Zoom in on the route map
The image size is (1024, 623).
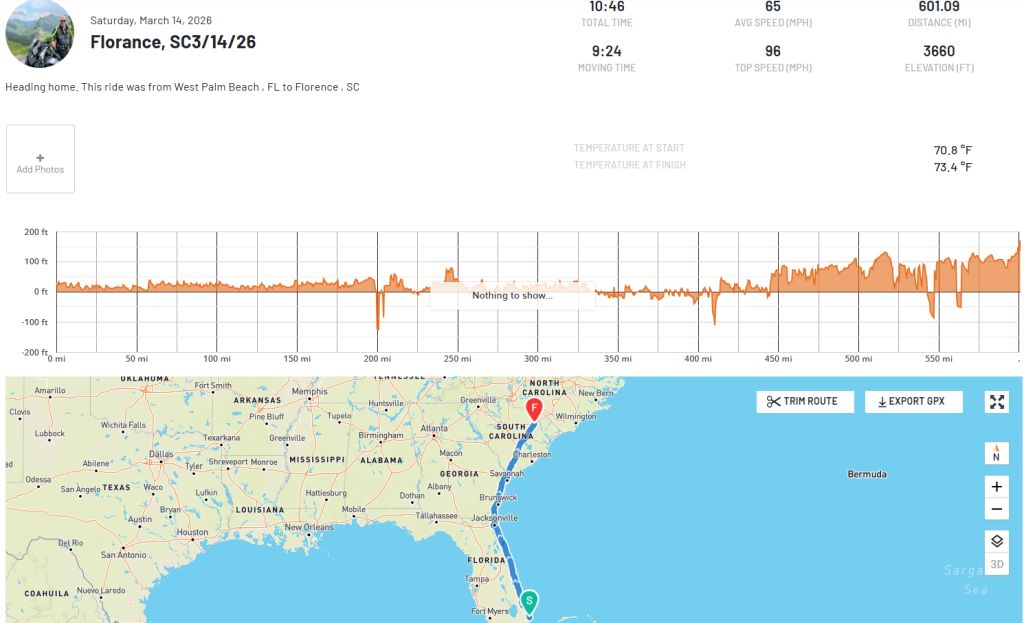(996, 487)
